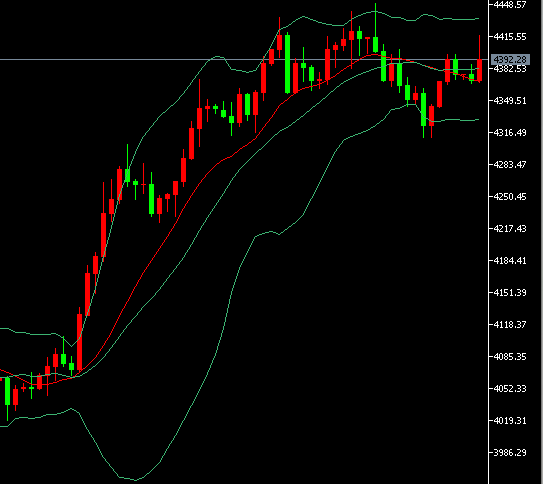Viewport: 543px width, 484px height.
Task: Click the 4283.47 price axis label
Action: pos(510,164)
